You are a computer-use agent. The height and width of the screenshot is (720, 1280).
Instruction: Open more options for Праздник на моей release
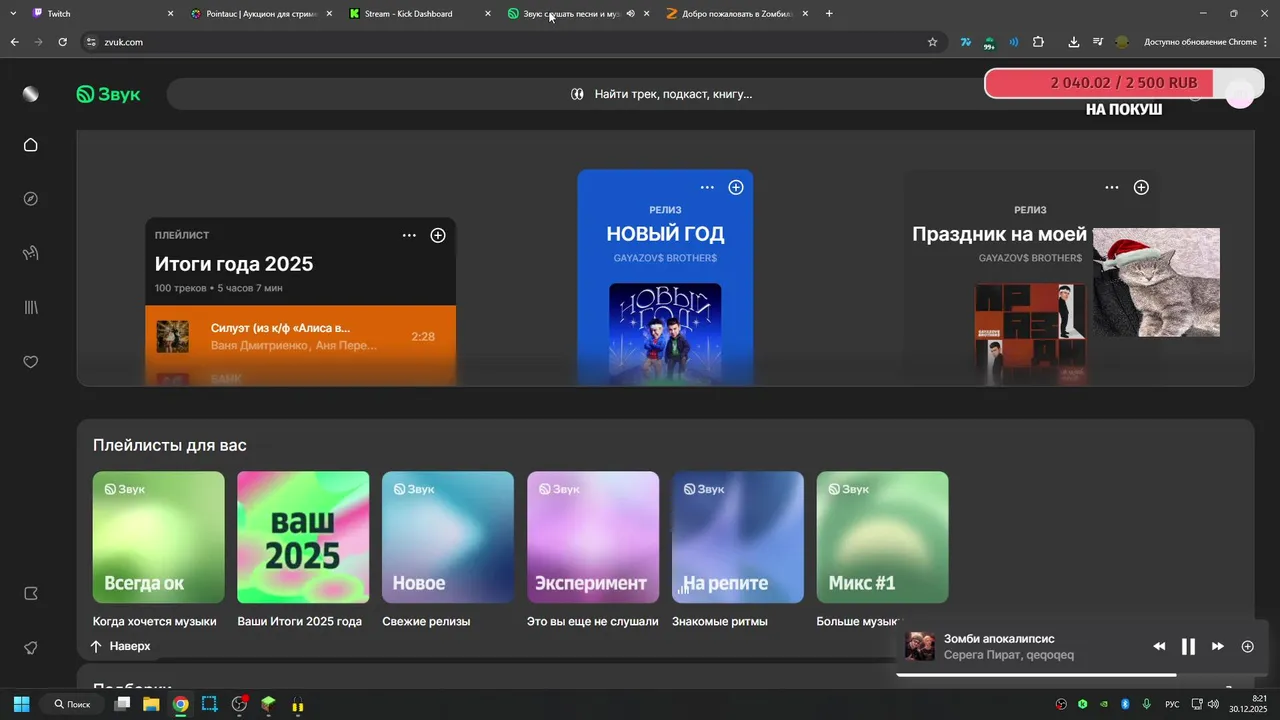[x=1112, y=187]
